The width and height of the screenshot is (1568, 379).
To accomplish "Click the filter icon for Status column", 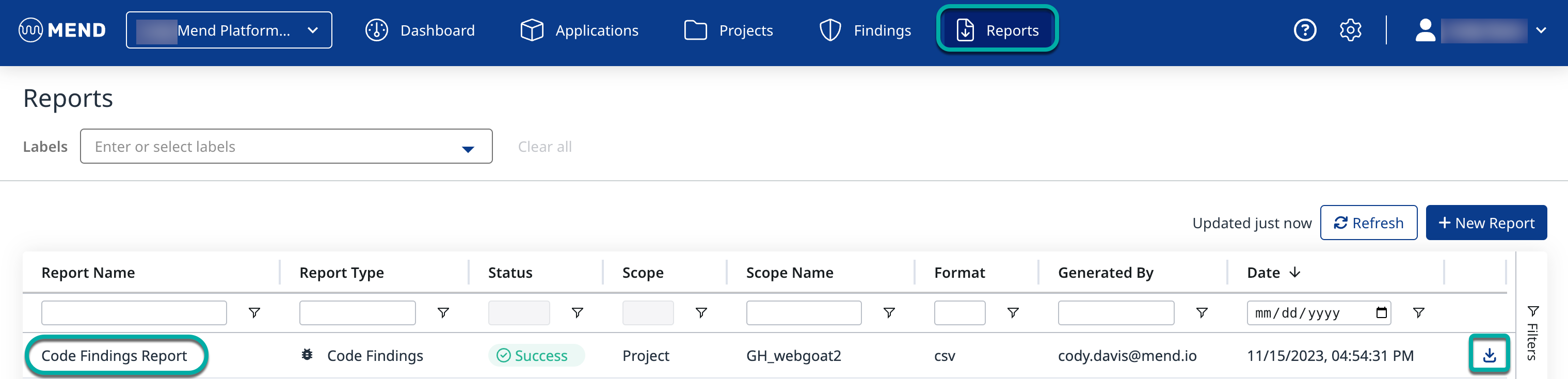I will [x=577, y=312].
